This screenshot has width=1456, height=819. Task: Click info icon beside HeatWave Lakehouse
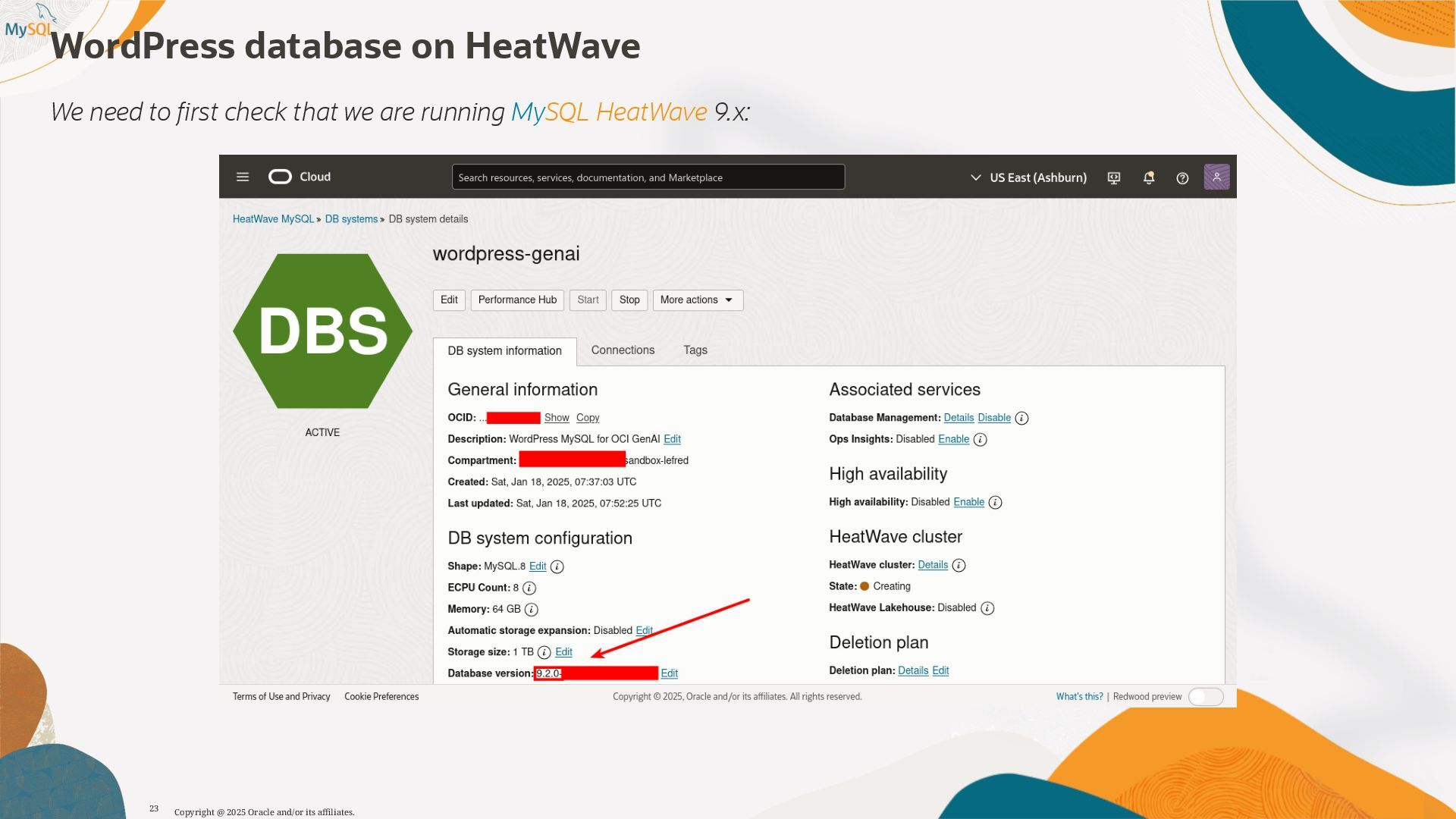(x=987, y=608)
